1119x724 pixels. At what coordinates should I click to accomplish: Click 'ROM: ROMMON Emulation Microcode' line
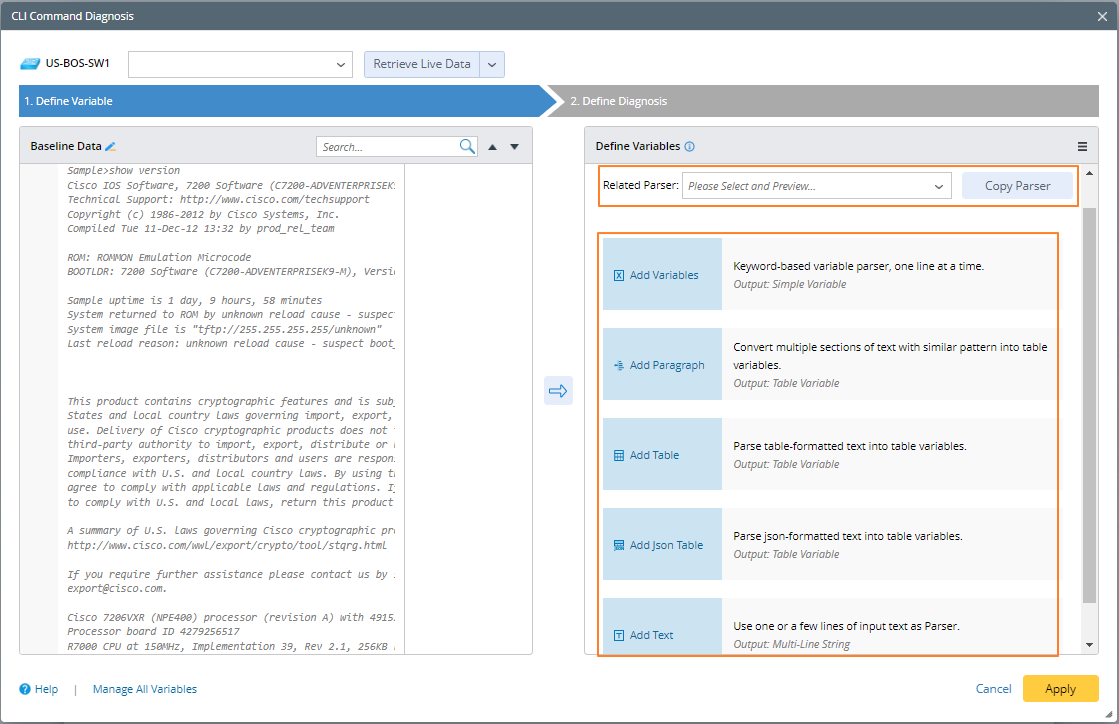point(159,257)
